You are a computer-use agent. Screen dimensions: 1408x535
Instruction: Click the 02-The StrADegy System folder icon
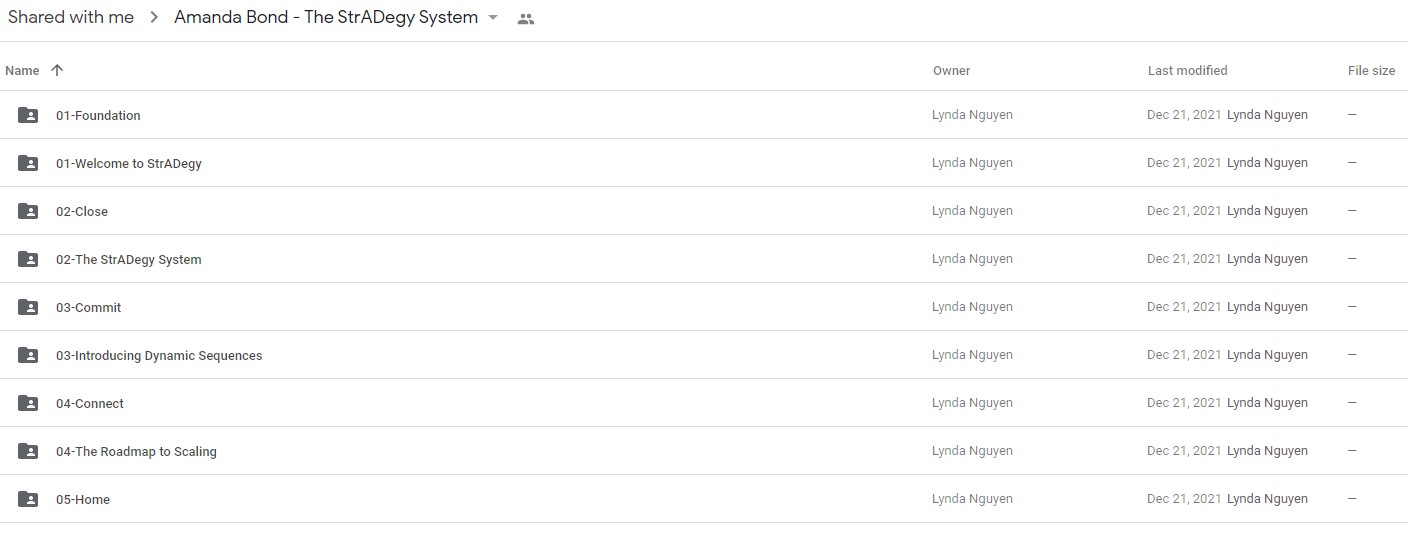click(28, 259)
